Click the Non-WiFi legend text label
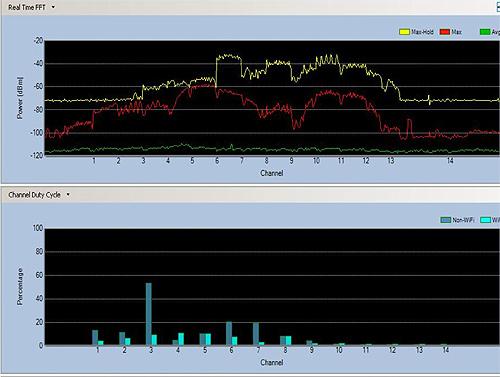 pos(463,220)
